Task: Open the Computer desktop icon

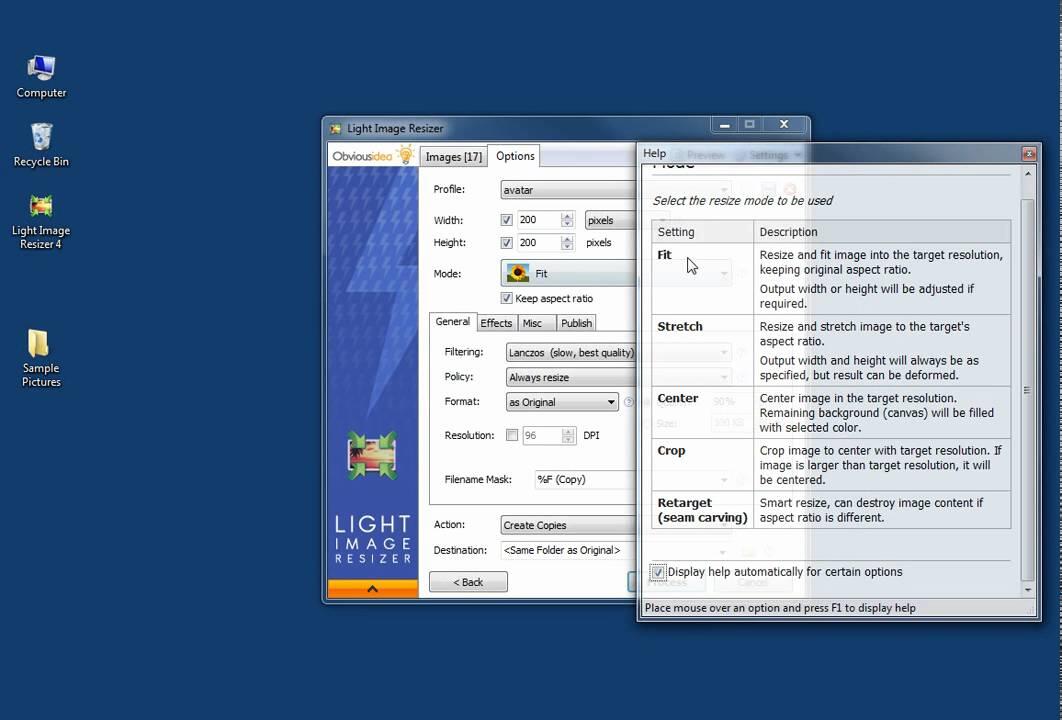Action: tap(41, 76)
